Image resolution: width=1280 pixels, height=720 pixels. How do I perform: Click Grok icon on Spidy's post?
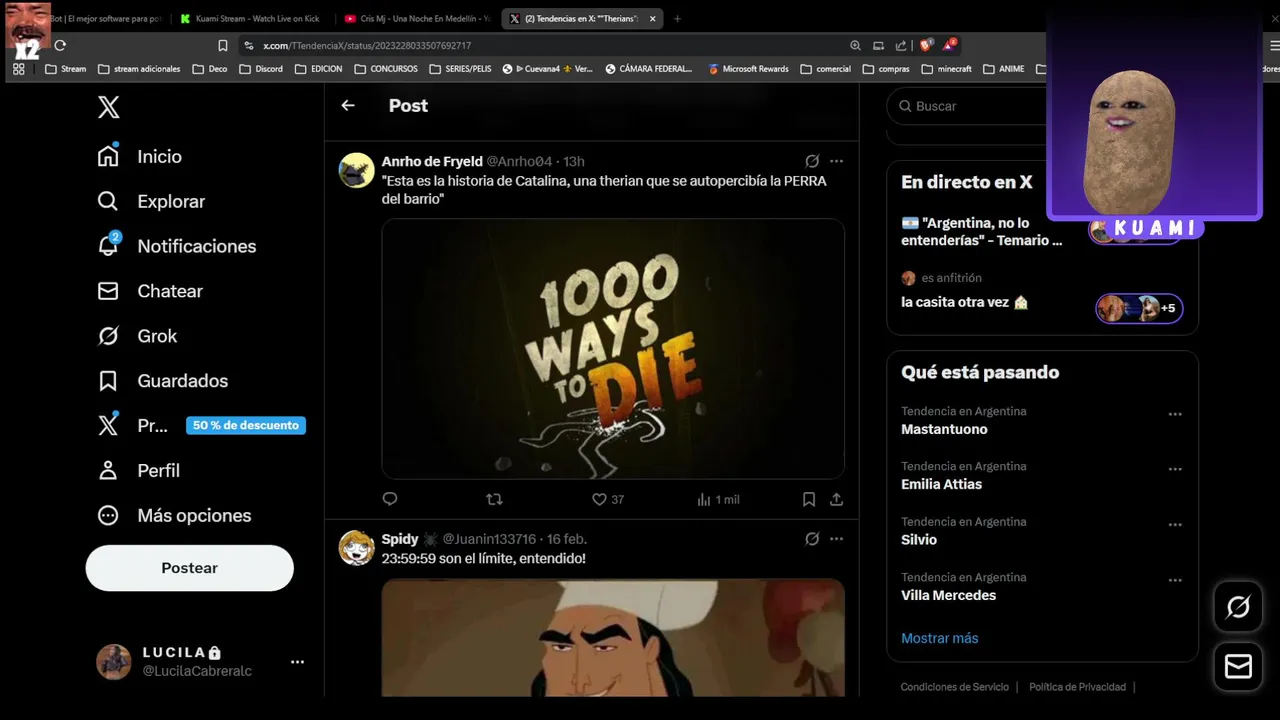[x=812, y=539]
